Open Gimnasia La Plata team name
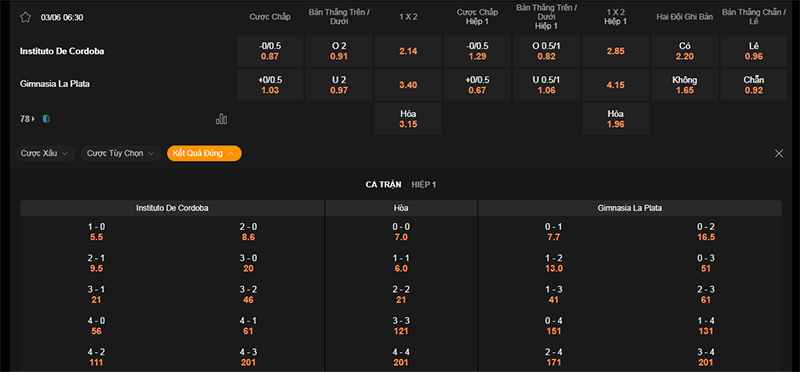Screen dimensions: 800x372 (55, 84)
